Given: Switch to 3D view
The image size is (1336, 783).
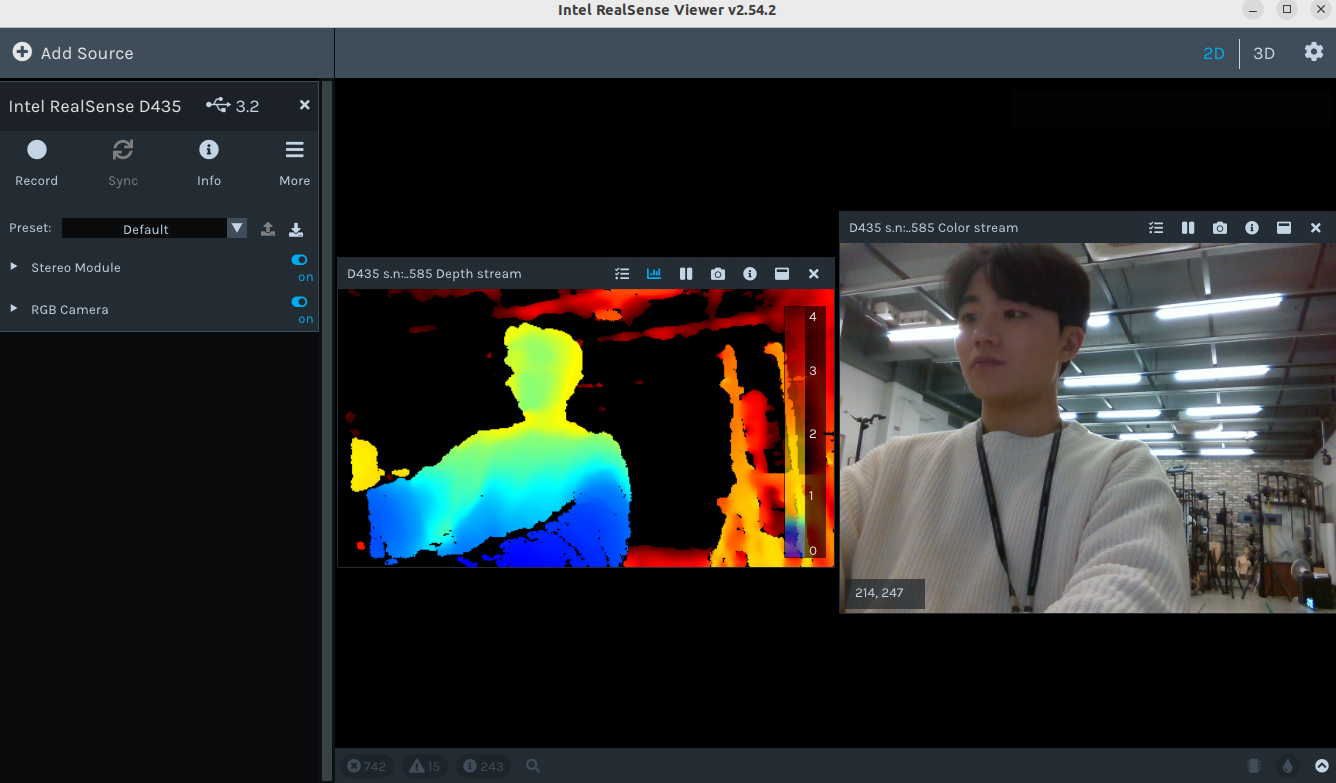Looking at the screenshot, I should click(1264, 54).
